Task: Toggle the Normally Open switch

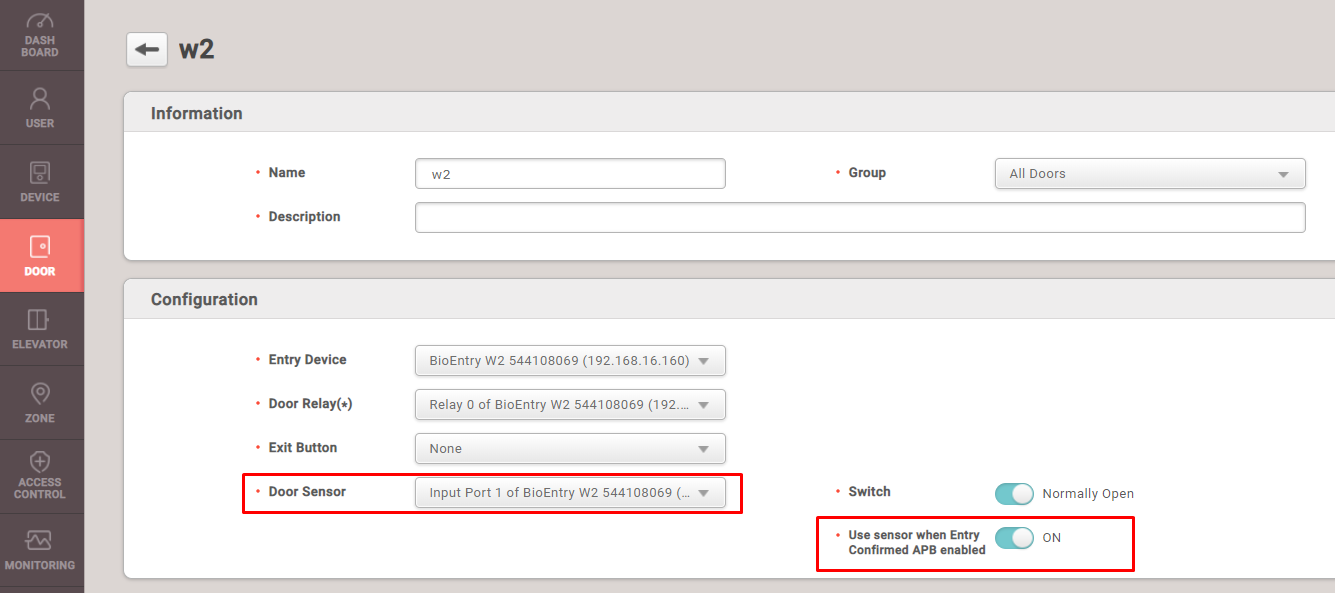Action: click(1014, 494)
